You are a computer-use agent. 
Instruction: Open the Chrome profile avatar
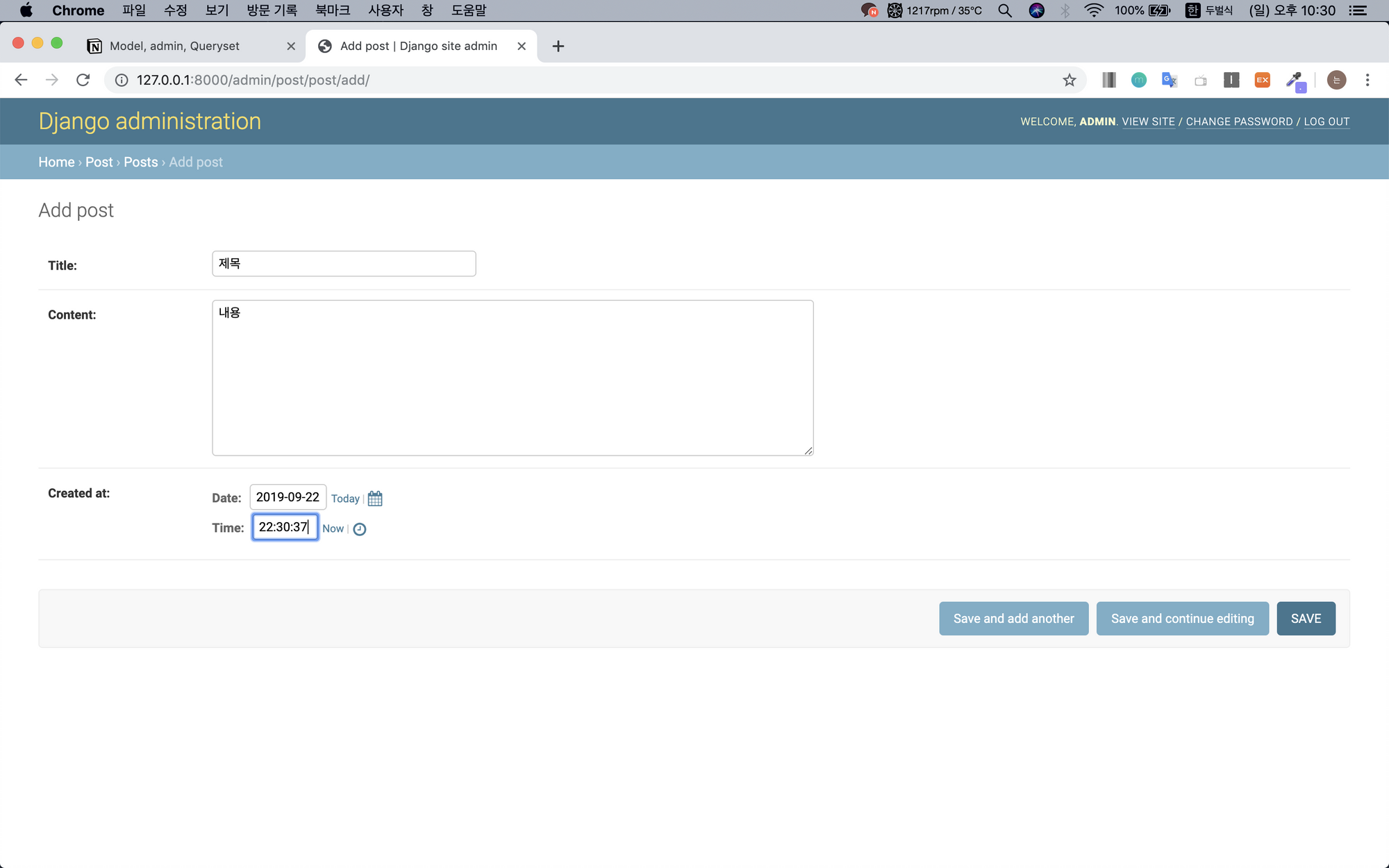1336,80
